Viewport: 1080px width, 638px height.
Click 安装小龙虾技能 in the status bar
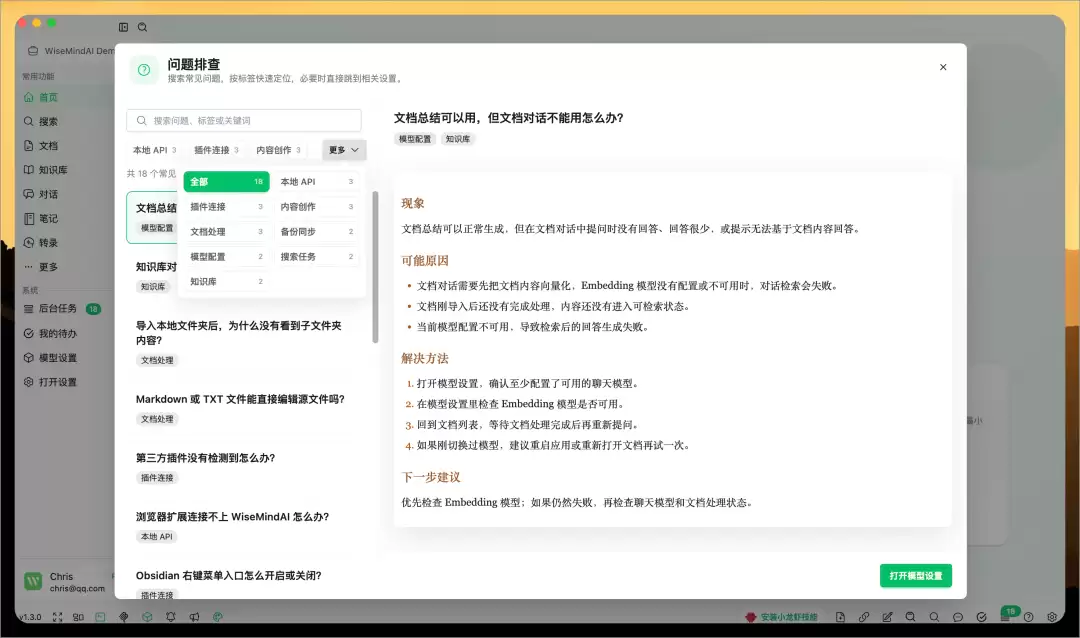[x=782, y=617]
